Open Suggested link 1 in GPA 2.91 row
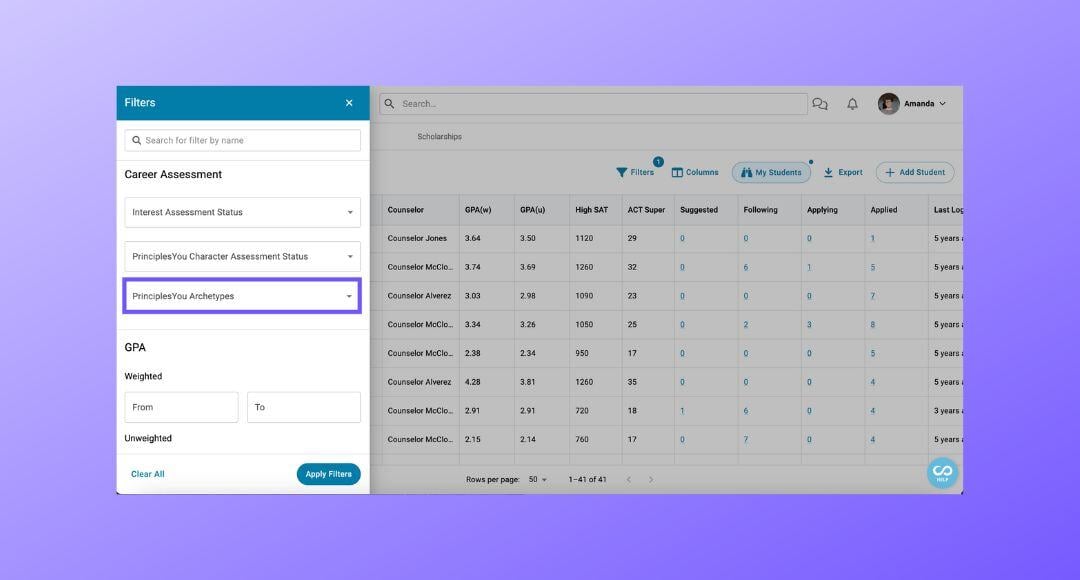The width and height of the screenshot is (1080, 580). [683, 411]
